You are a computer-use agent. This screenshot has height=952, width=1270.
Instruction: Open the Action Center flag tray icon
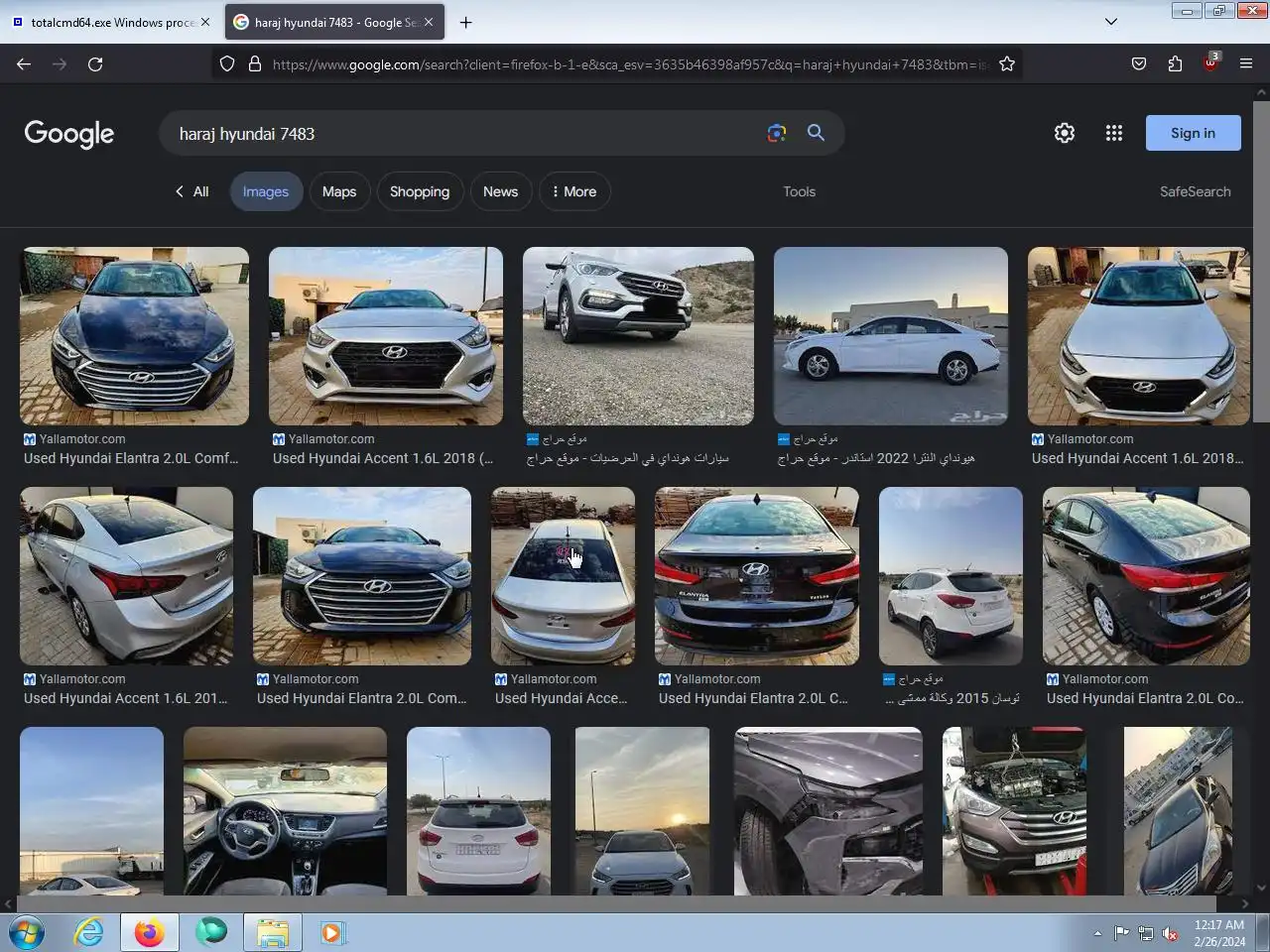click(1121, 933)
